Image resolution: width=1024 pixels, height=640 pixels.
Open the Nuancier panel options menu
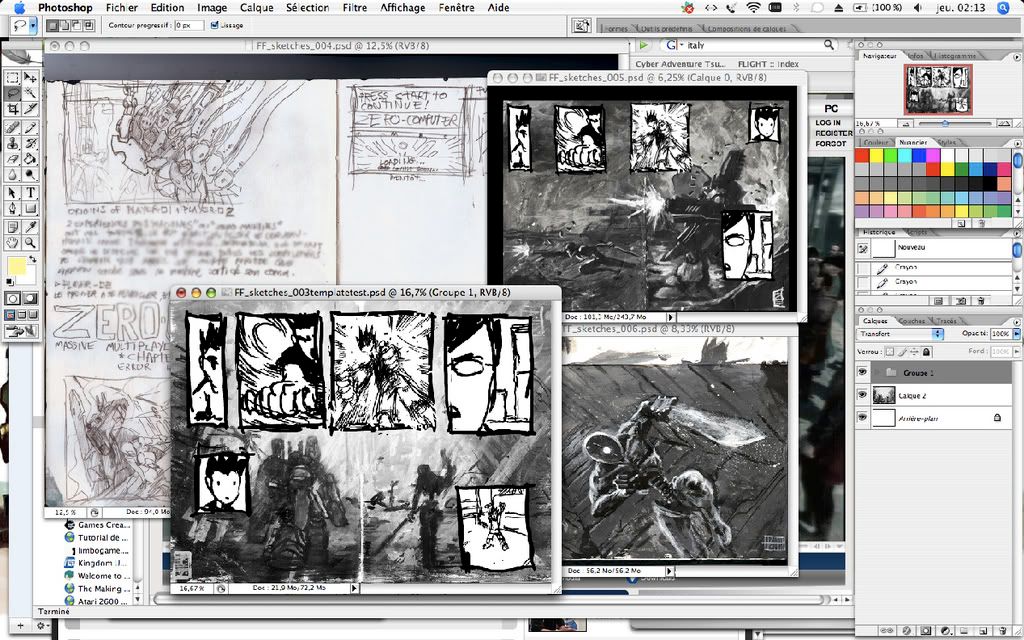(1015, 142)
